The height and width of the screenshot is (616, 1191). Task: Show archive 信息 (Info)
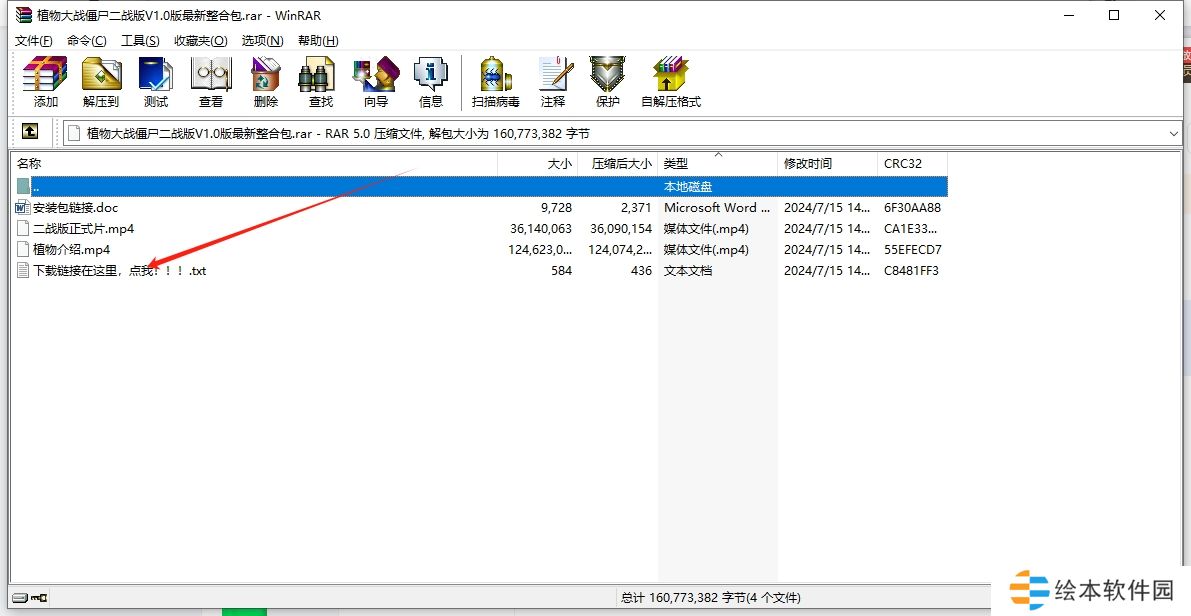(431, 81)
